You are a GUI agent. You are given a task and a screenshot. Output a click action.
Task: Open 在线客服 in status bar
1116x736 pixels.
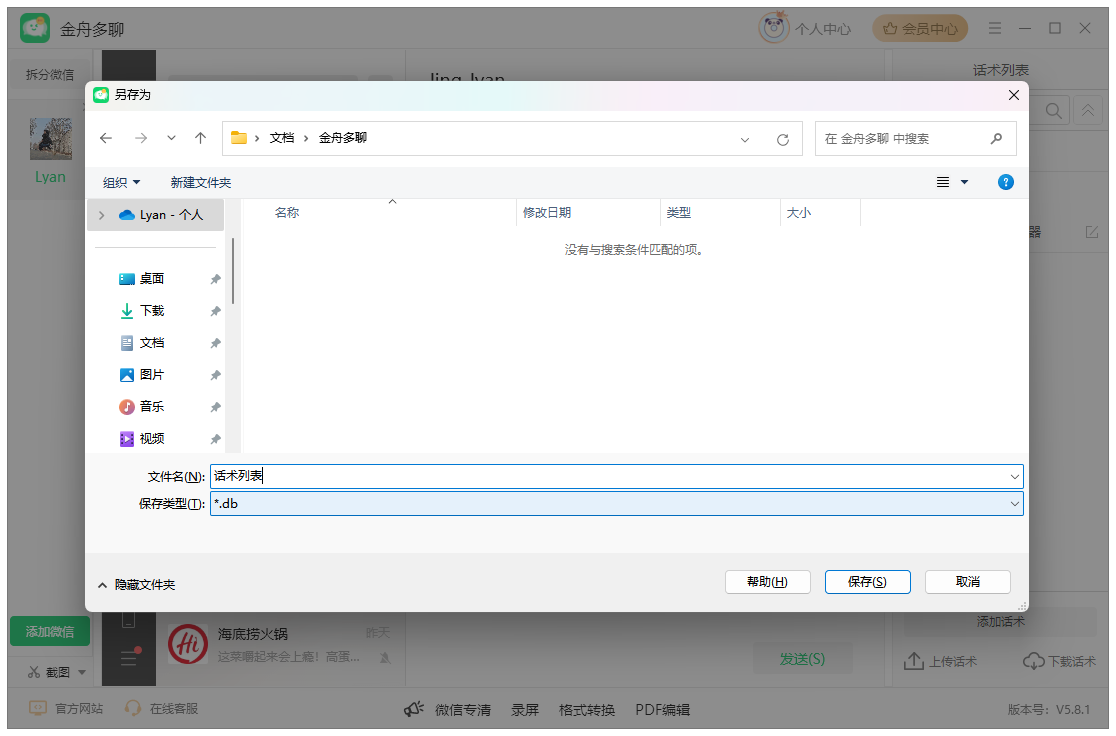click(162, 708)
